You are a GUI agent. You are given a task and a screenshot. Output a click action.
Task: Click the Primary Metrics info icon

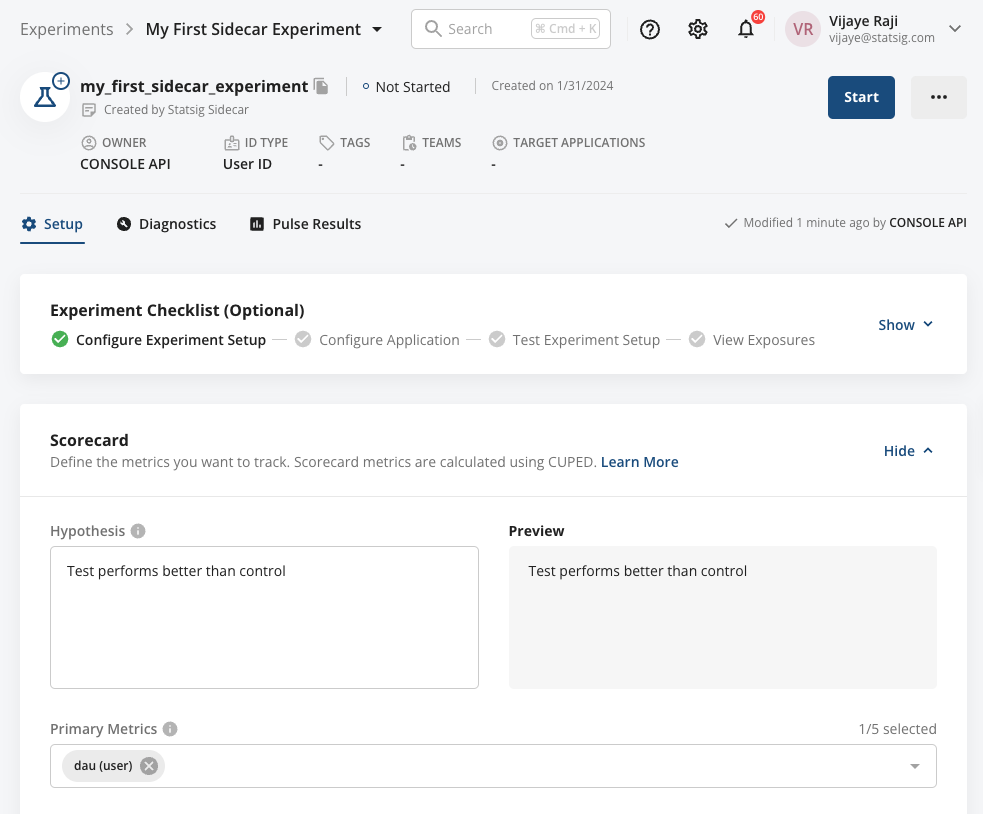[170, 729]
